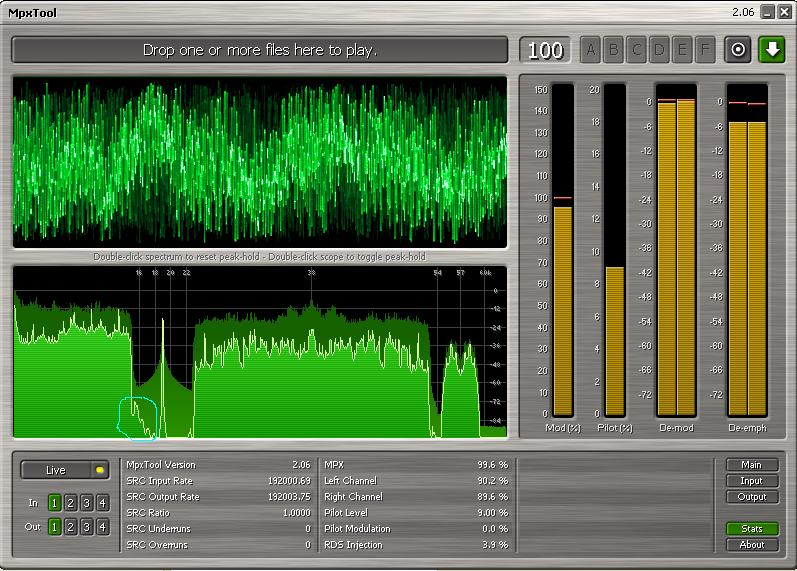Click the De-mod level meter
797x571 pixels.
(x=676, y=251)
